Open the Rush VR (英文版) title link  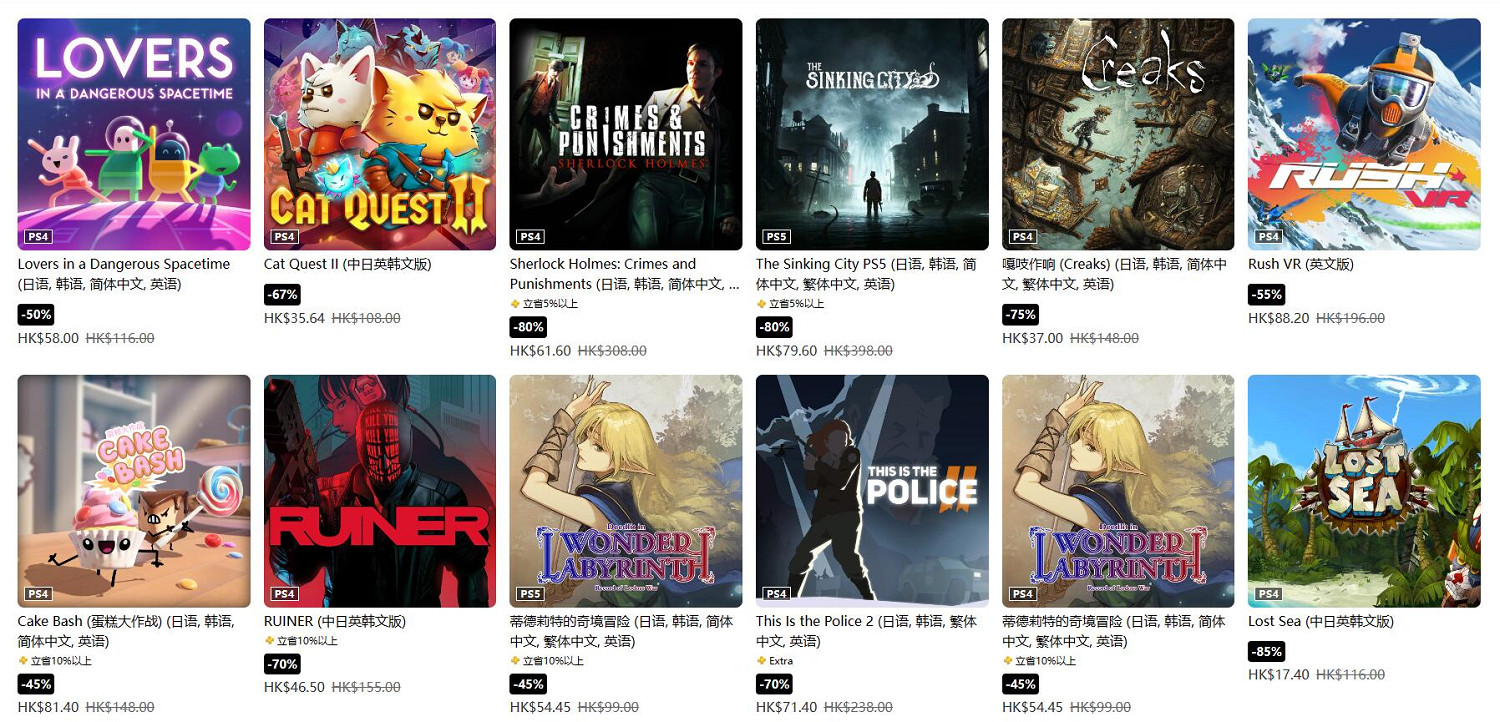pos(1301,264)
